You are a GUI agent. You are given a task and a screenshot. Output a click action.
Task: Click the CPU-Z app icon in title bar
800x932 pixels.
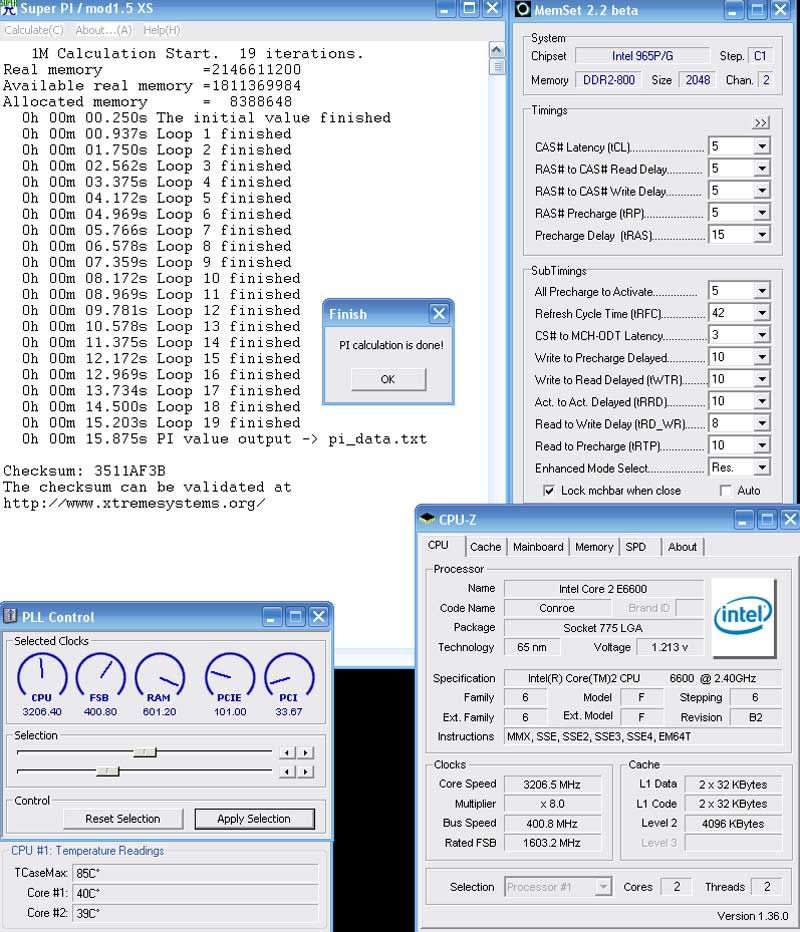point(427,518)
